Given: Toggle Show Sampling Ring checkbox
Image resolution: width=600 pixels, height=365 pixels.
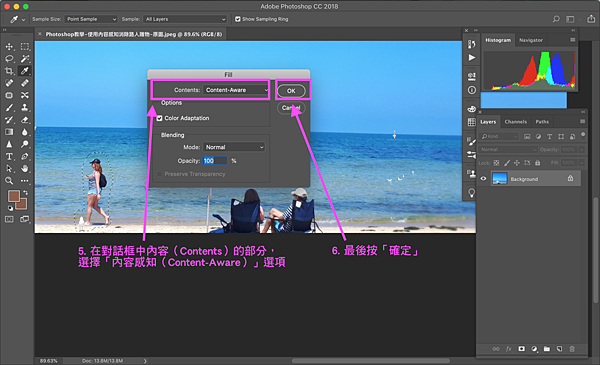Looking at the screenshot, I should tap(238, 19).
